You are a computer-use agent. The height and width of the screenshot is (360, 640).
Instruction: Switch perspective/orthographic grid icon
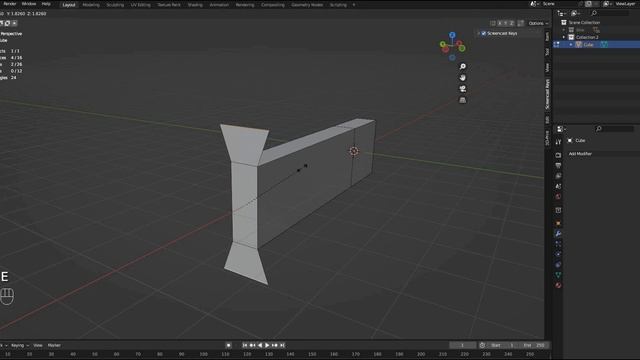pyautogui.click(x=462, y=100)
